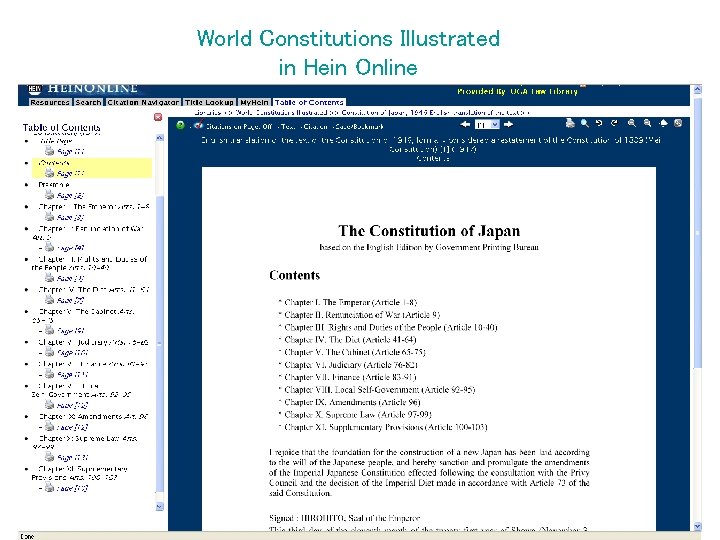The width and height of the screenshot is (720, 540).
Task: Click the green help icon in viewer toolbar
Action: click(x=180, y=125)
